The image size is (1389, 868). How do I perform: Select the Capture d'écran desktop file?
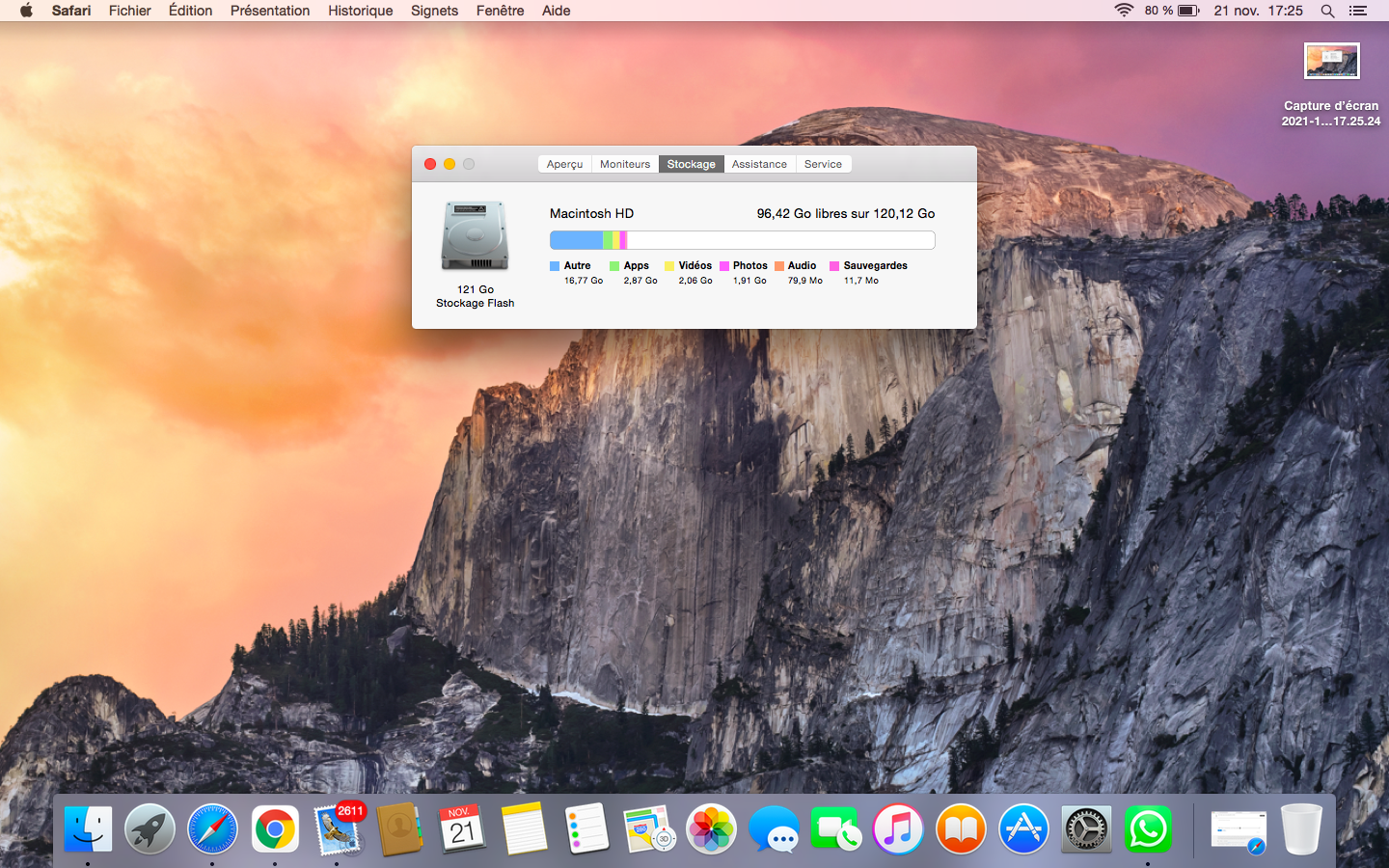click(x=1331, y=62)
